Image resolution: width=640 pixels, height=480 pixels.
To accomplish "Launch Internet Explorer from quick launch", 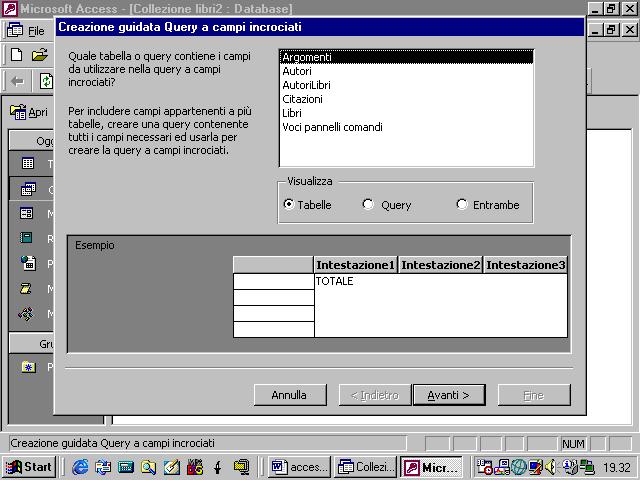I will point(80,467).
